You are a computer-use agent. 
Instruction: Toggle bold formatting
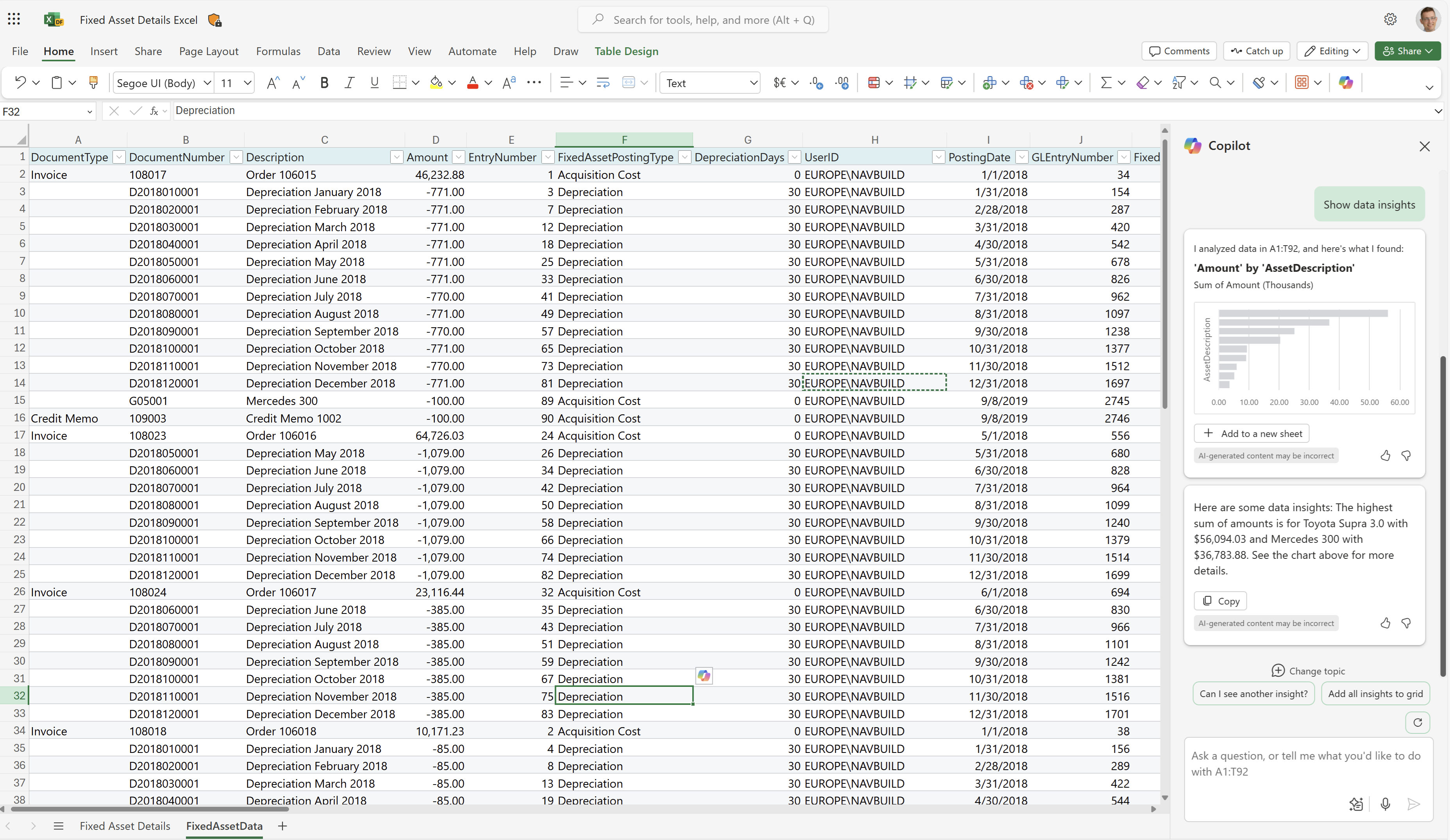324,82
